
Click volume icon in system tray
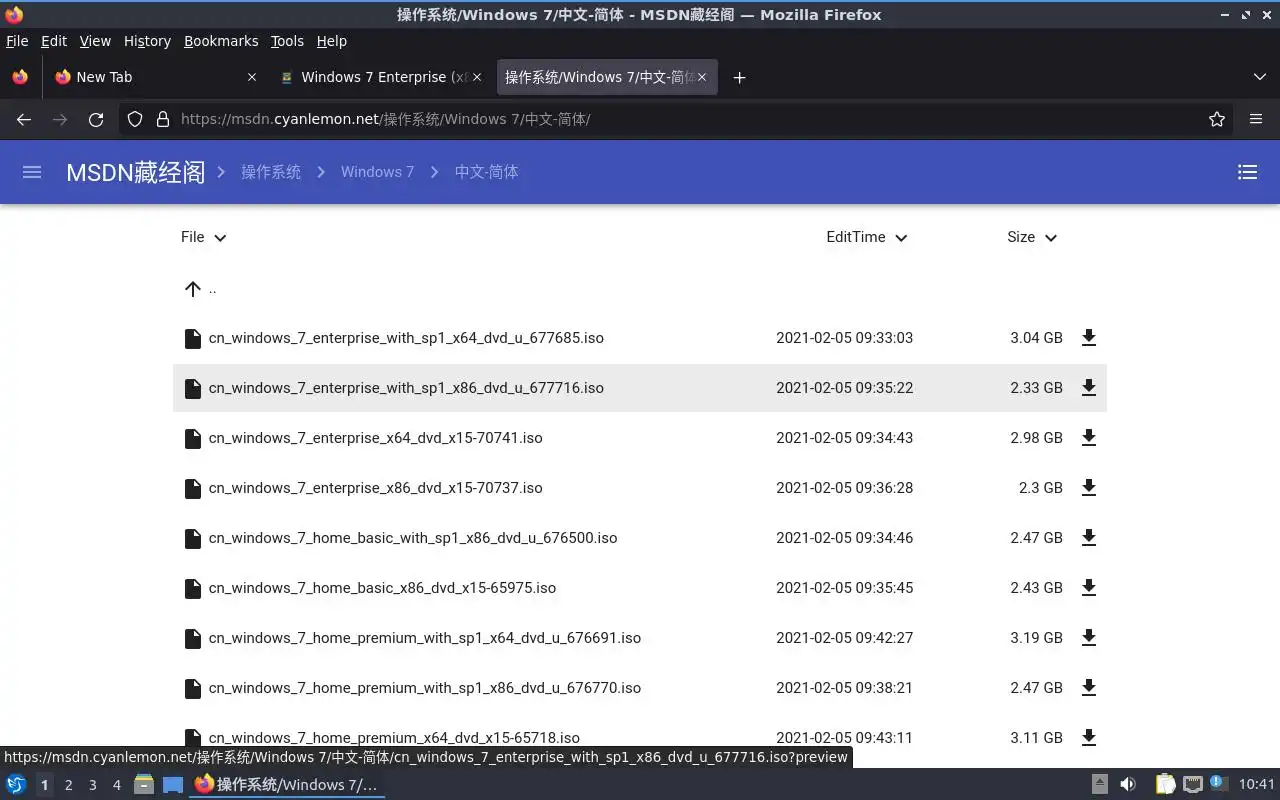(x=1127, y=785)
